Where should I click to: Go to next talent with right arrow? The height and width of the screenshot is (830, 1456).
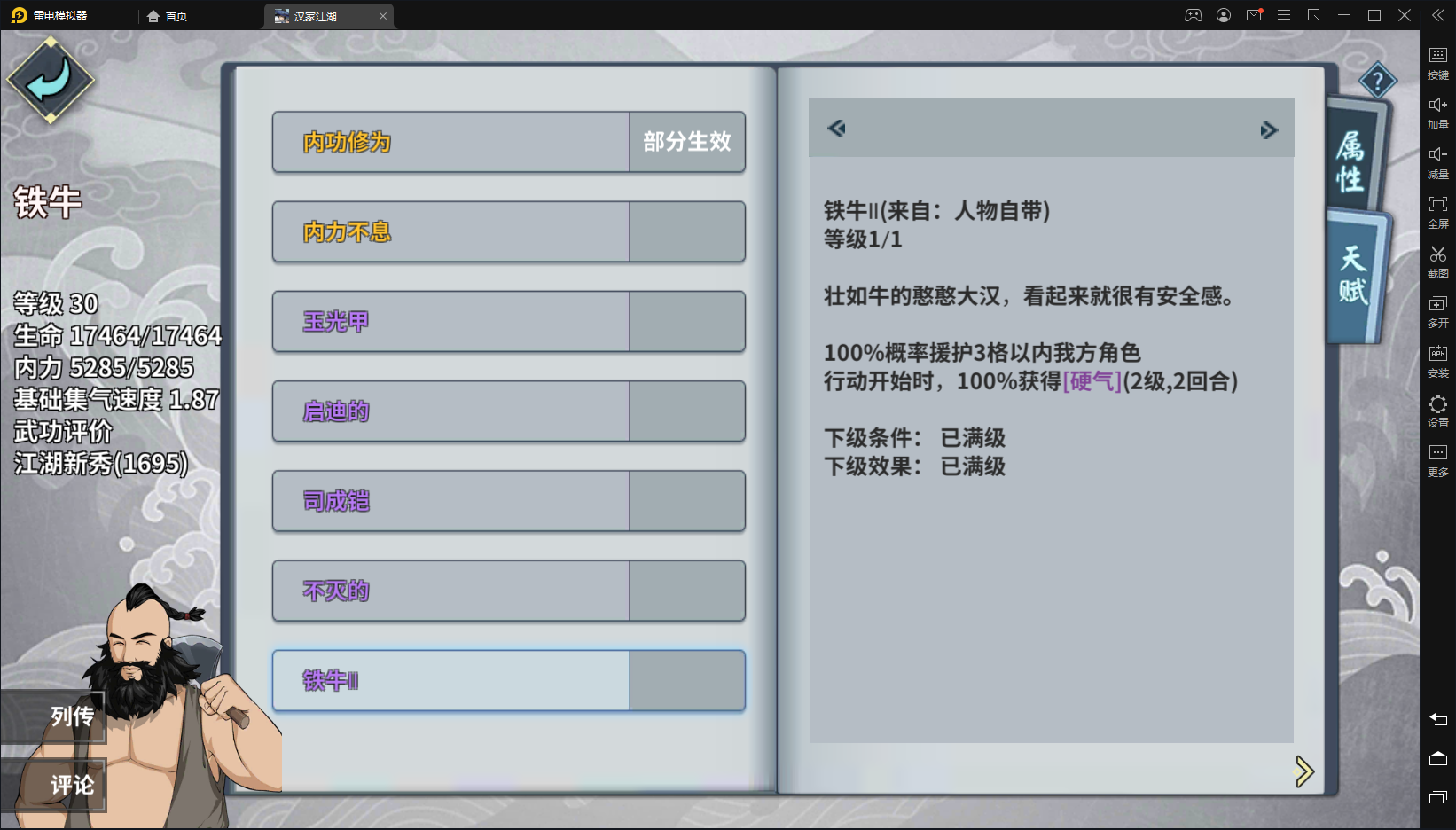[x=1269, y=130]
